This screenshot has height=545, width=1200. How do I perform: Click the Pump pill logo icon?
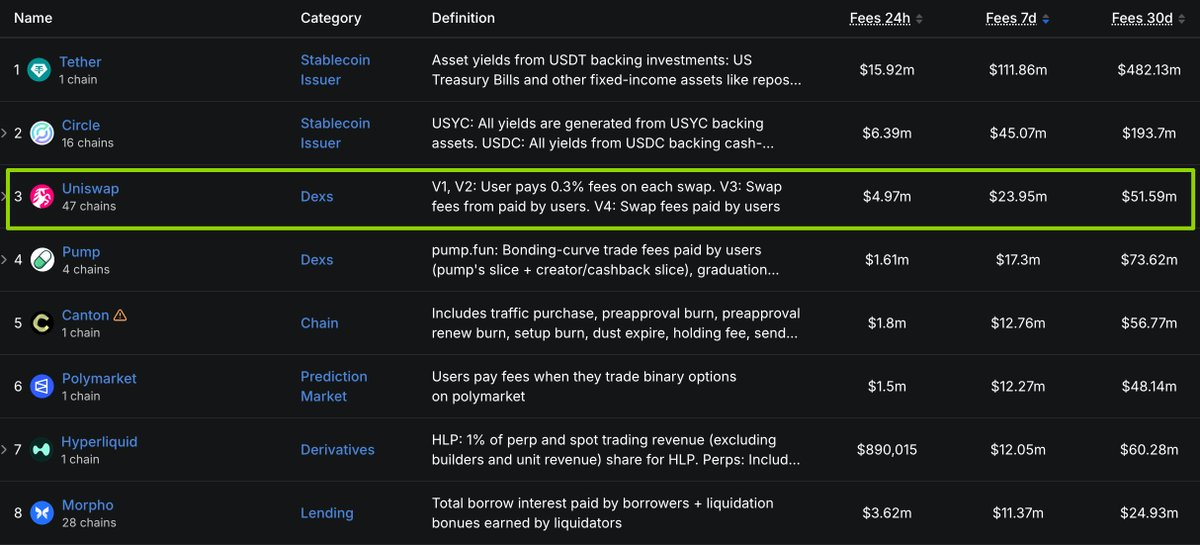click(x=42, y=260)
